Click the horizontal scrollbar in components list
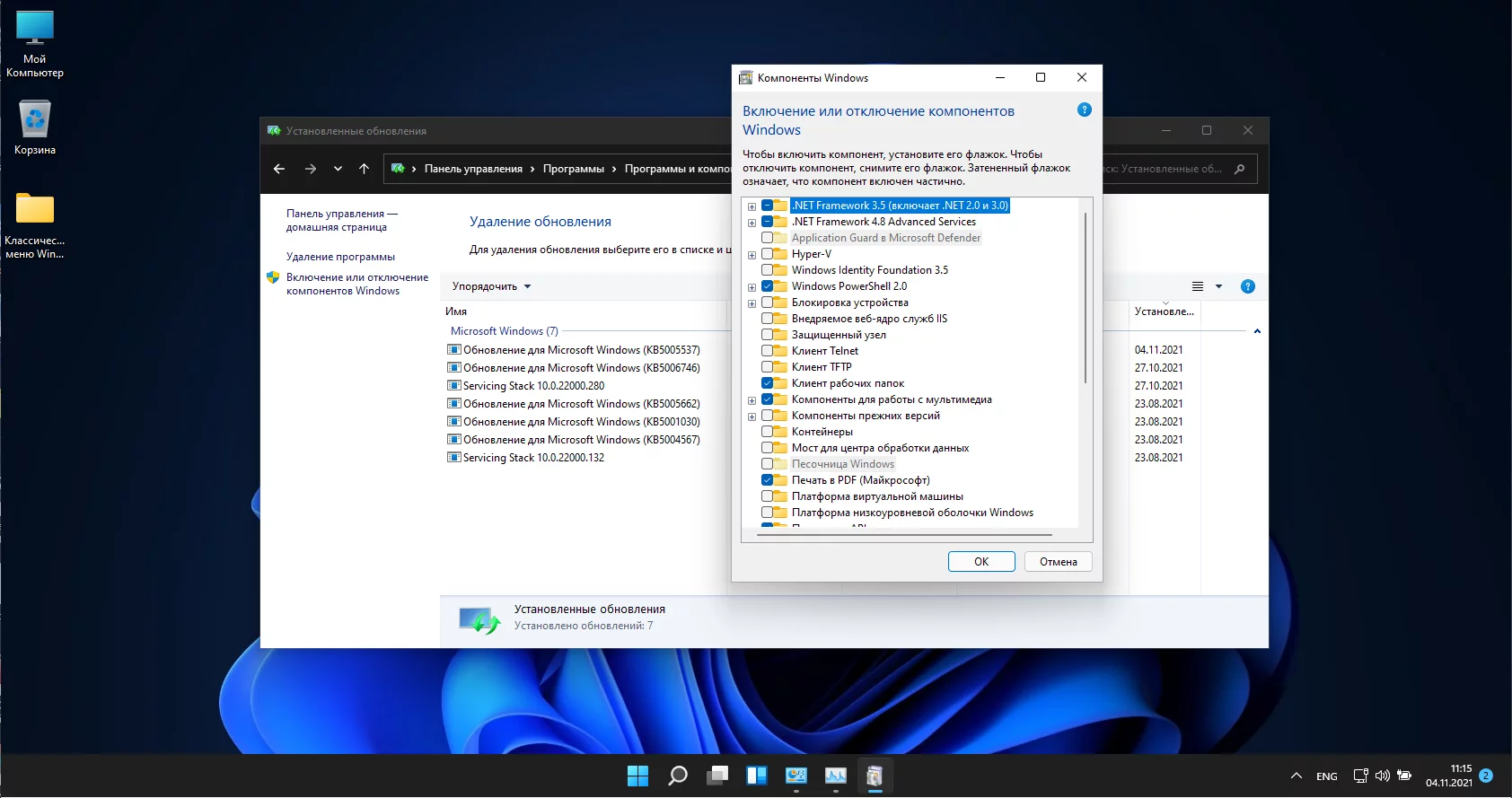1512x798 pixels. pyautogui.click(x=904, y=535)
